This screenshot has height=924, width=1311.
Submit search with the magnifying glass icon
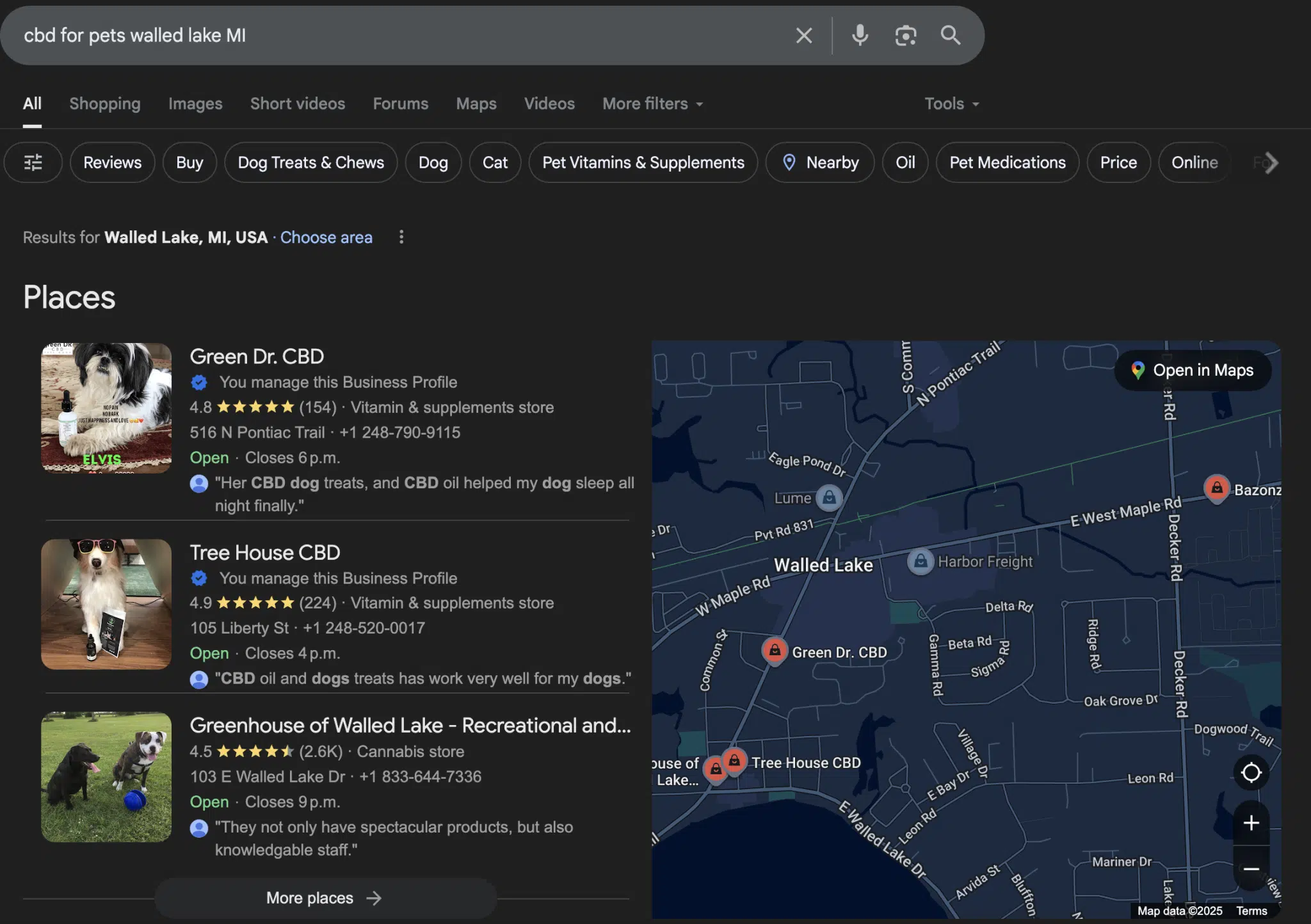[x=951, y=36]
